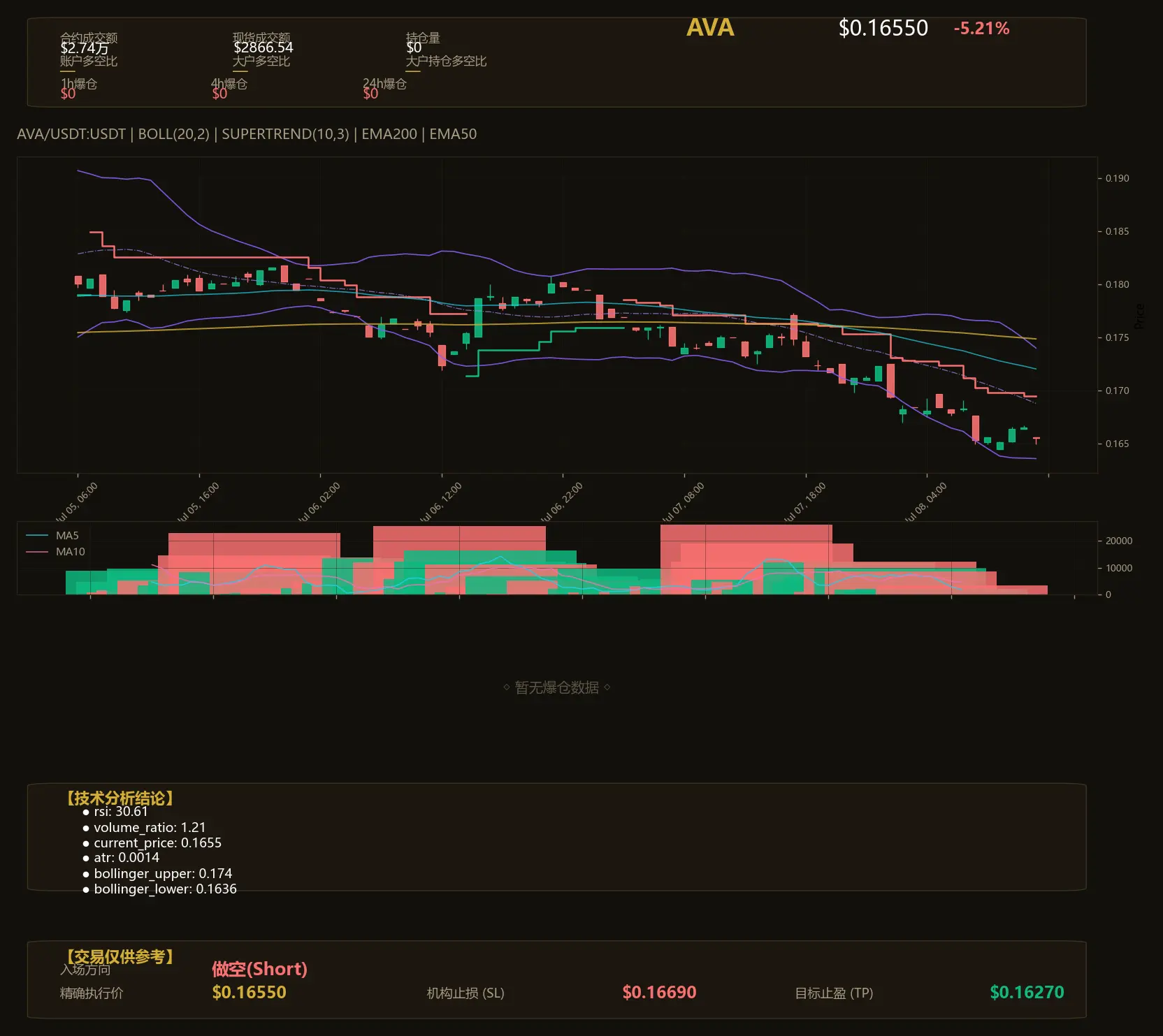
Task: Click the spot volume value $2866.54
Action: click(x=263, y=48)
